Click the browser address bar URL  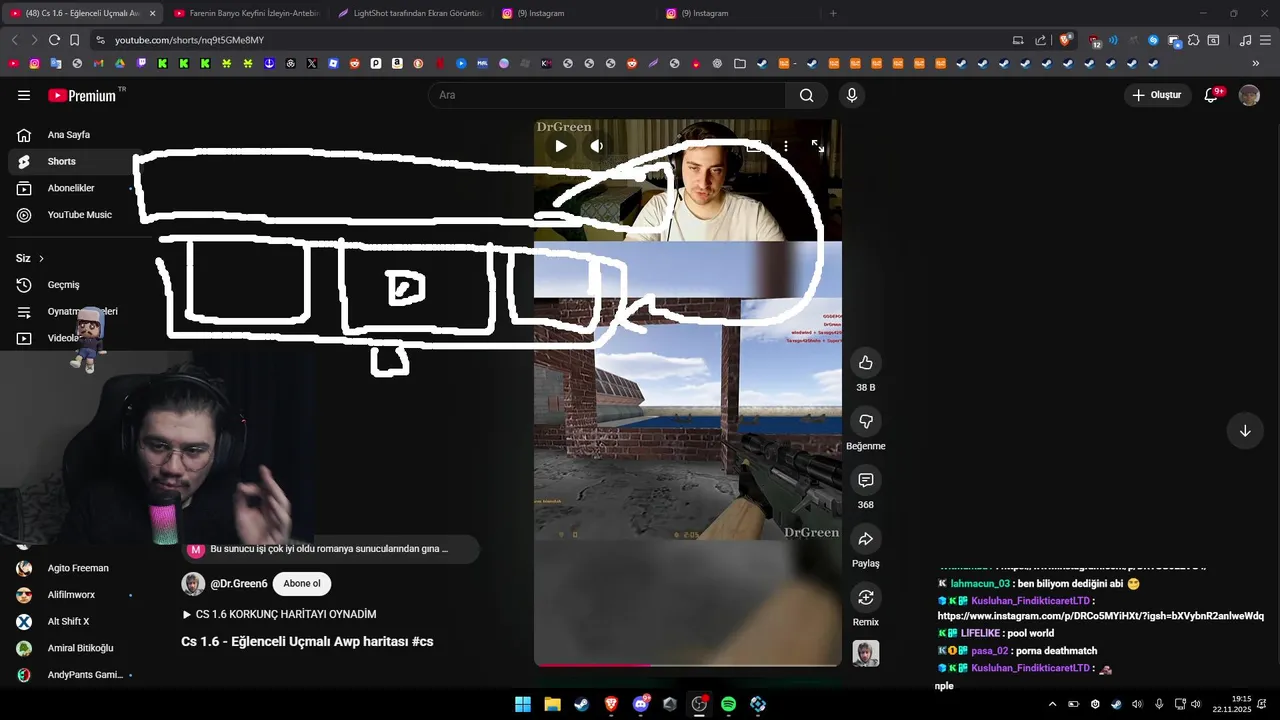click(x=189, y=40)
